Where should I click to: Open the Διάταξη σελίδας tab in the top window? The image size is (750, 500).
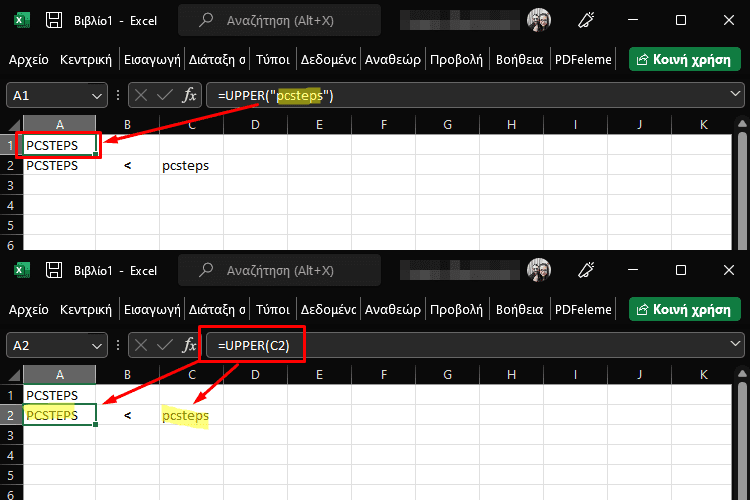point(217,59)
